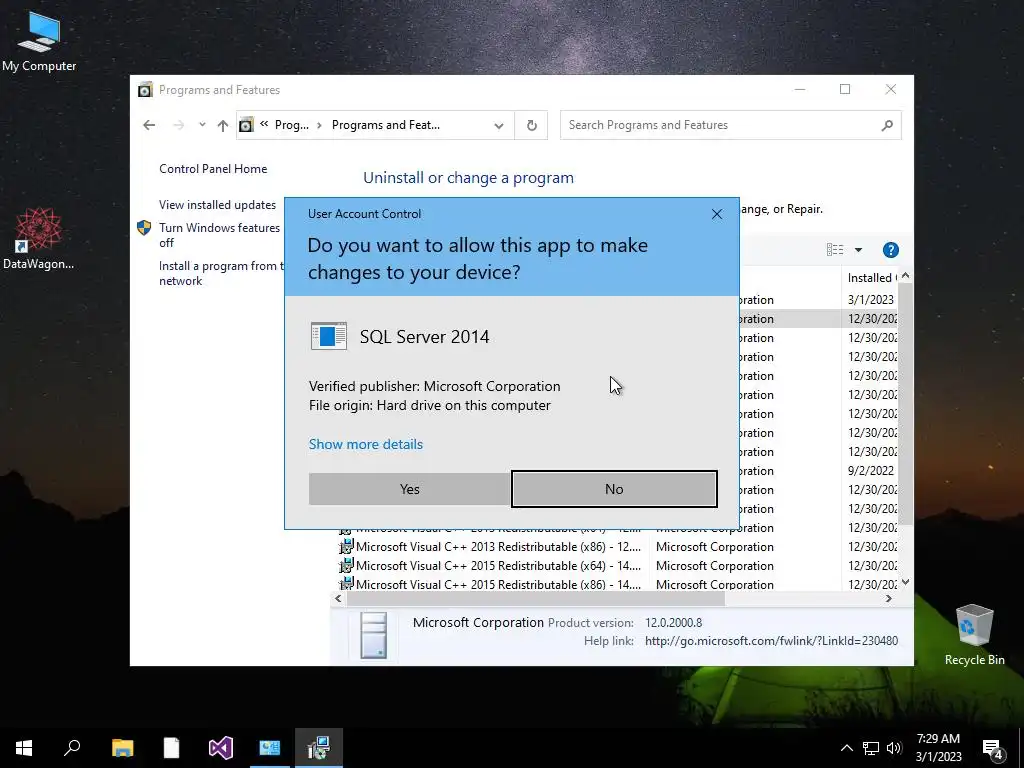Screen dimensions: 1024x768
Task: Click the change view icon
Action: 835,249
